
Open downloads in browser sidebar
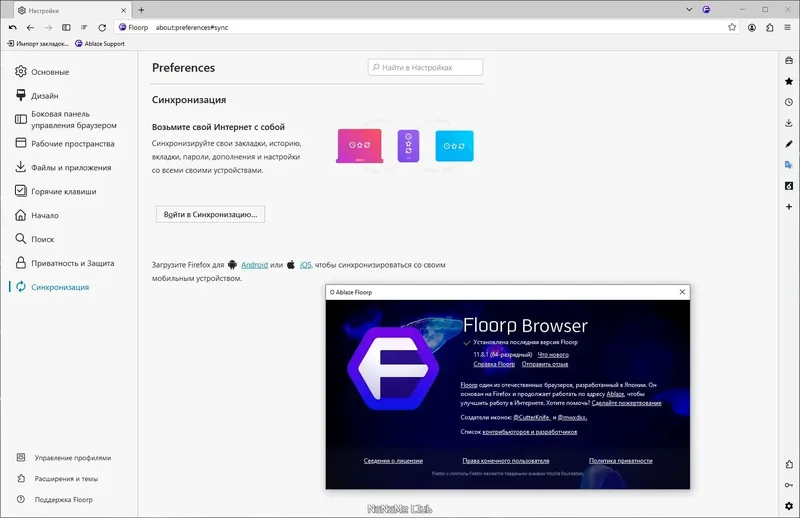(x=789, y=123)
